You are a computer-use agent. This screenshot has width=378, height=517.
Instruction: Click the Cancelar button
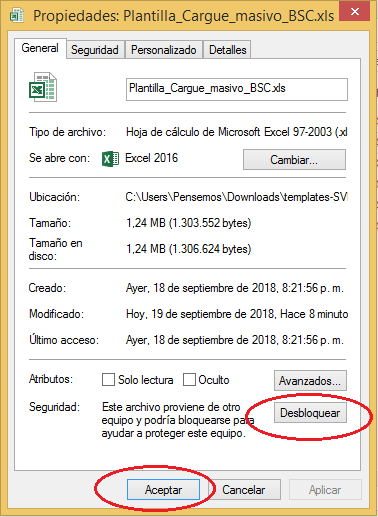coord(244,490)
